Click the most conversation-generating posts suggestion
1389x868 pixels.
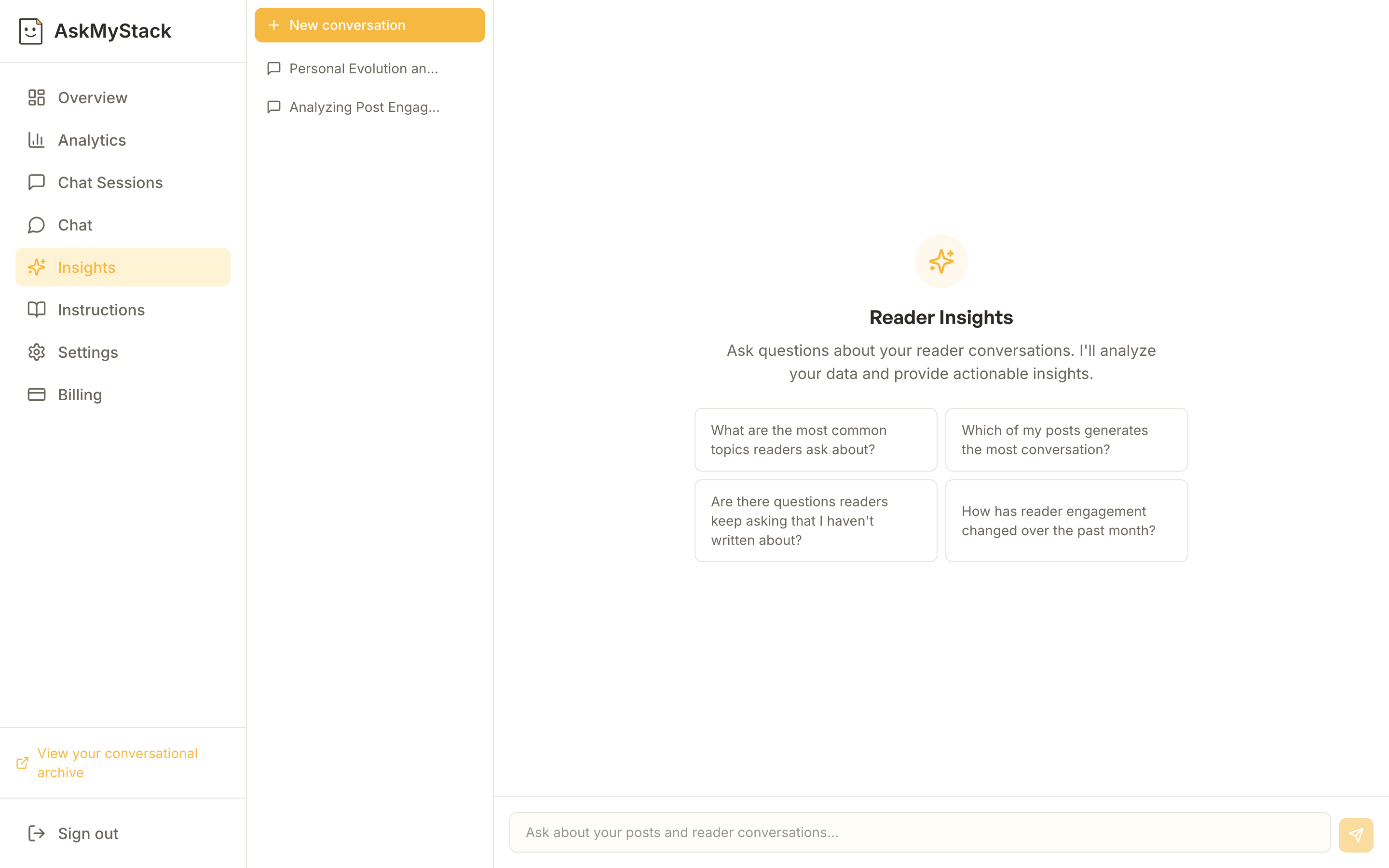(1066, 439)
